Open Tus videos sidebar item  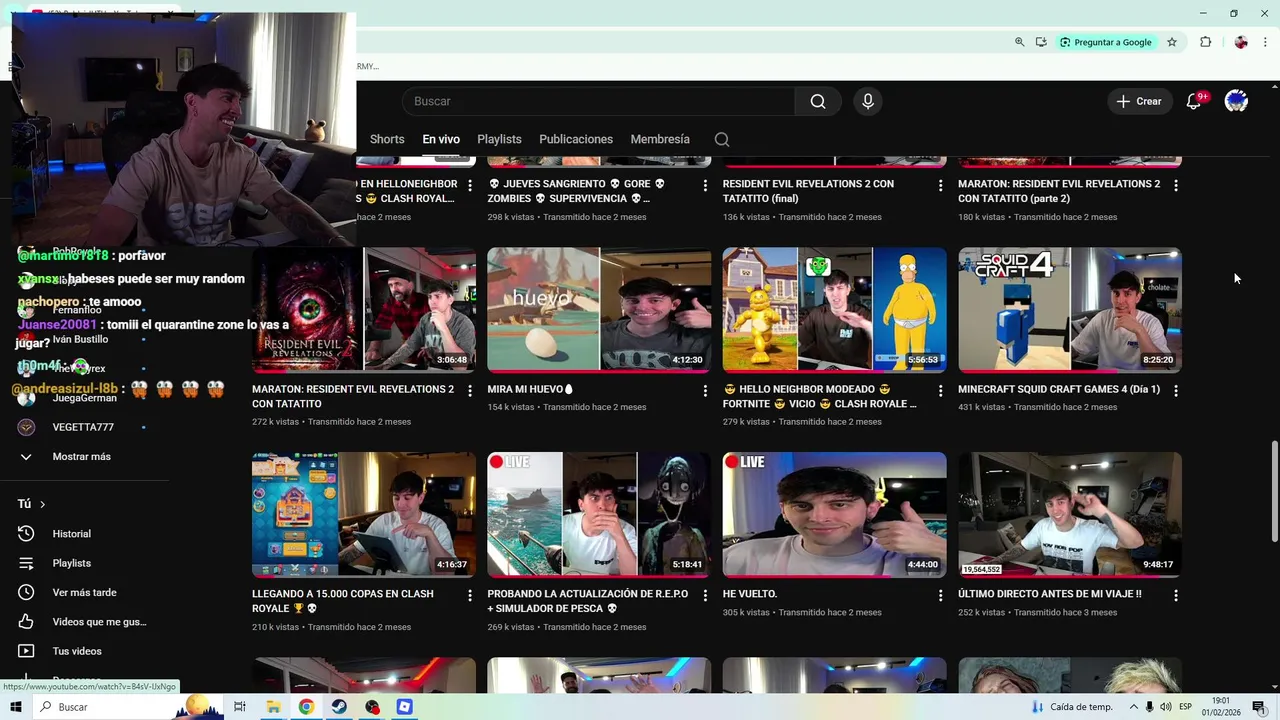pyautogui.click(x=77, y=651)
